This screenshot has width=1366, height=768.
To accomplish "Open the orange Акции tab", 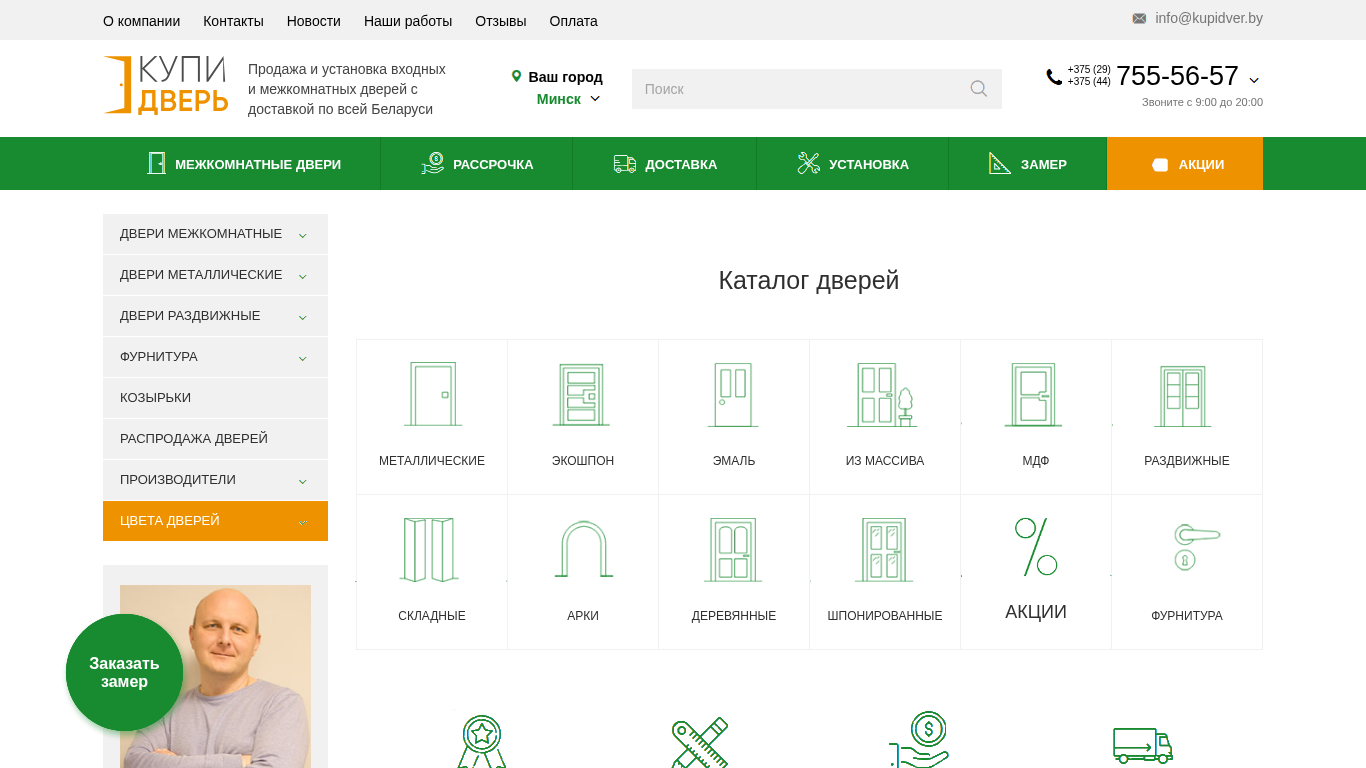I will click(x=1185, y=164).
